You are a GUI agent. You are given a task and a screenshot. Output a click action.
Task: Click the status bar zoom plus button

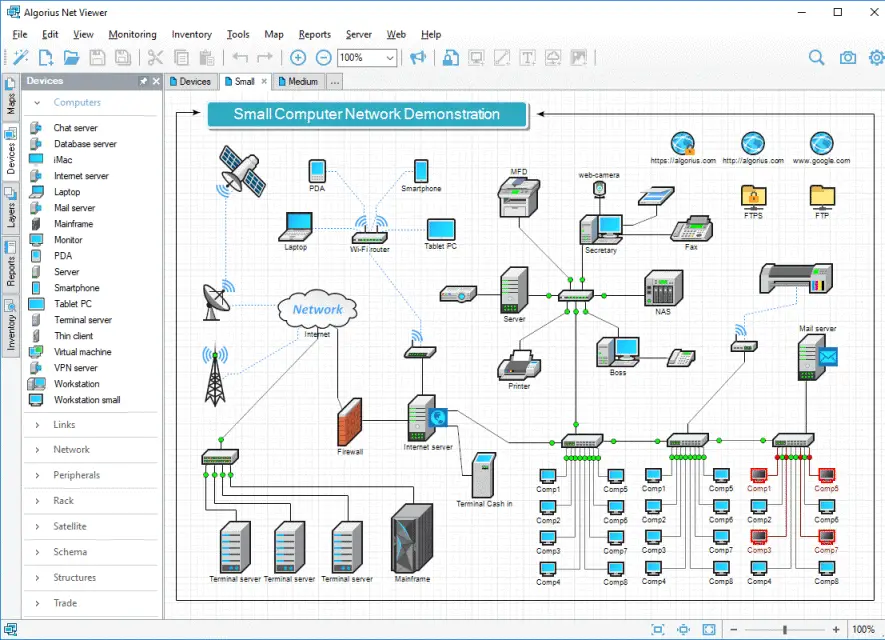[836, 629]
